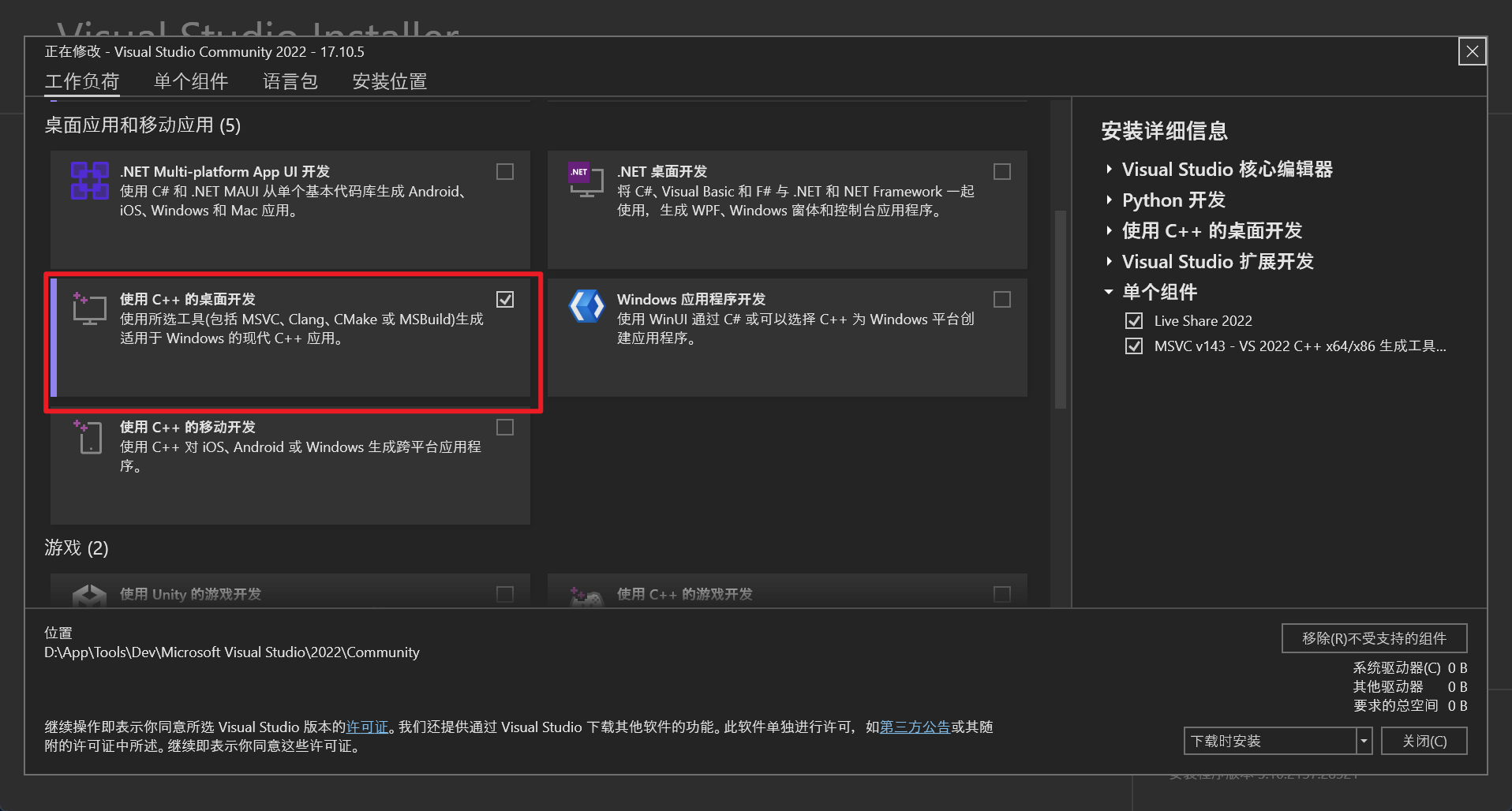Click the Unity 的游戏开发 cube icon
1512x811 pixels.
point(89,595)
